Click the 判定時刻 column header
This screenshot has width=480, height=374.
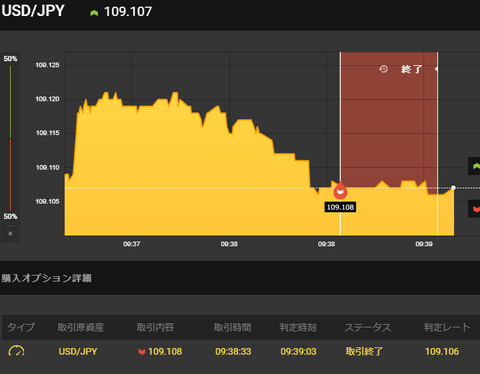click(298, 327)
